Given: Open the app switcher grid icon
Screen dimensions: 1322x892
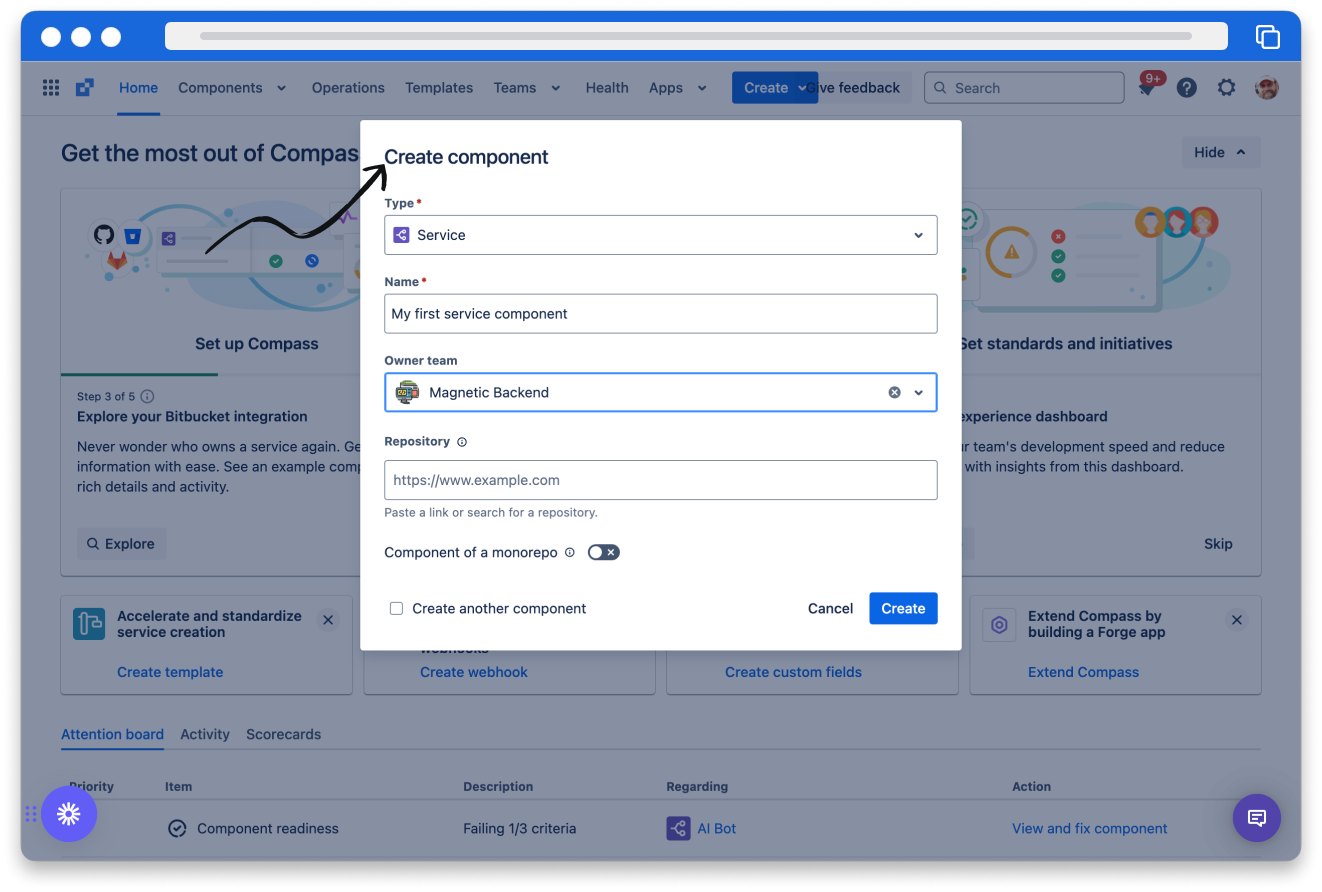Looking at the screenshot, I should click(51, 88).
